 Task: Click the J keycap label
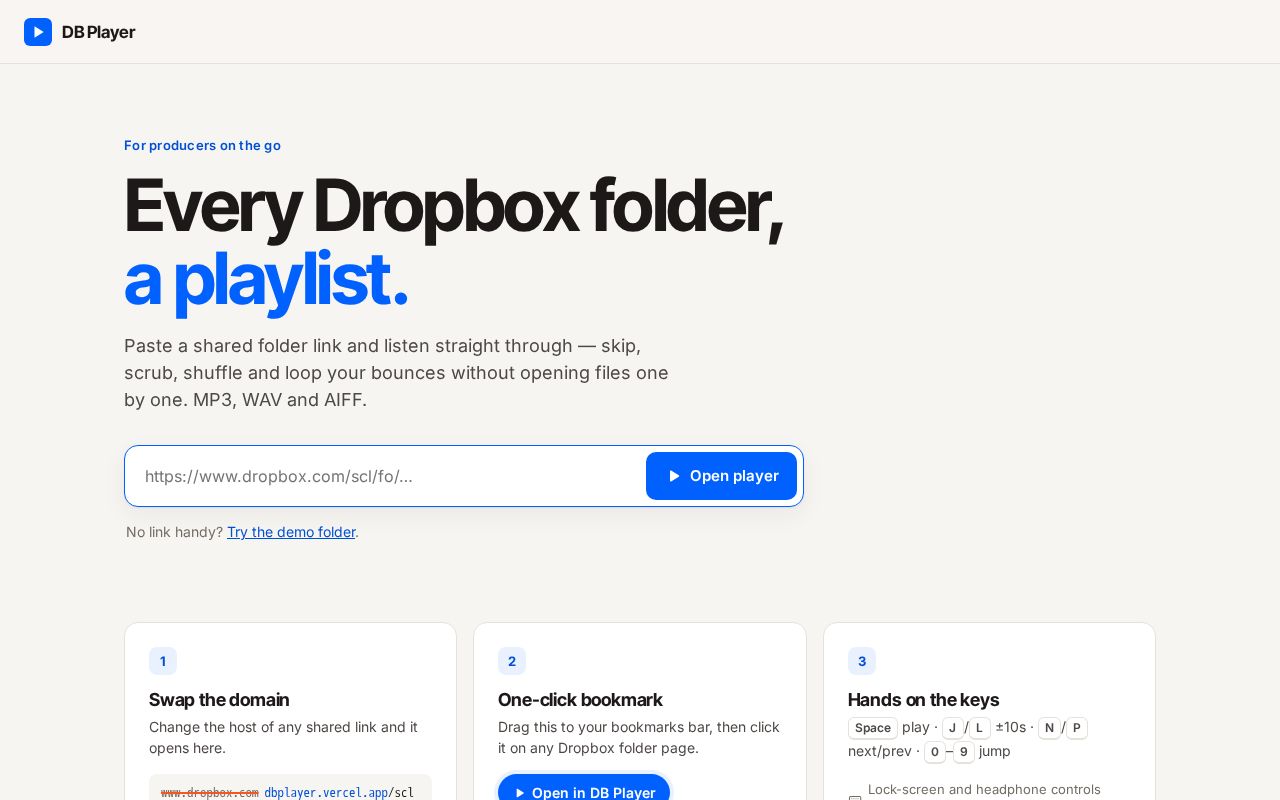click(953, 728)
